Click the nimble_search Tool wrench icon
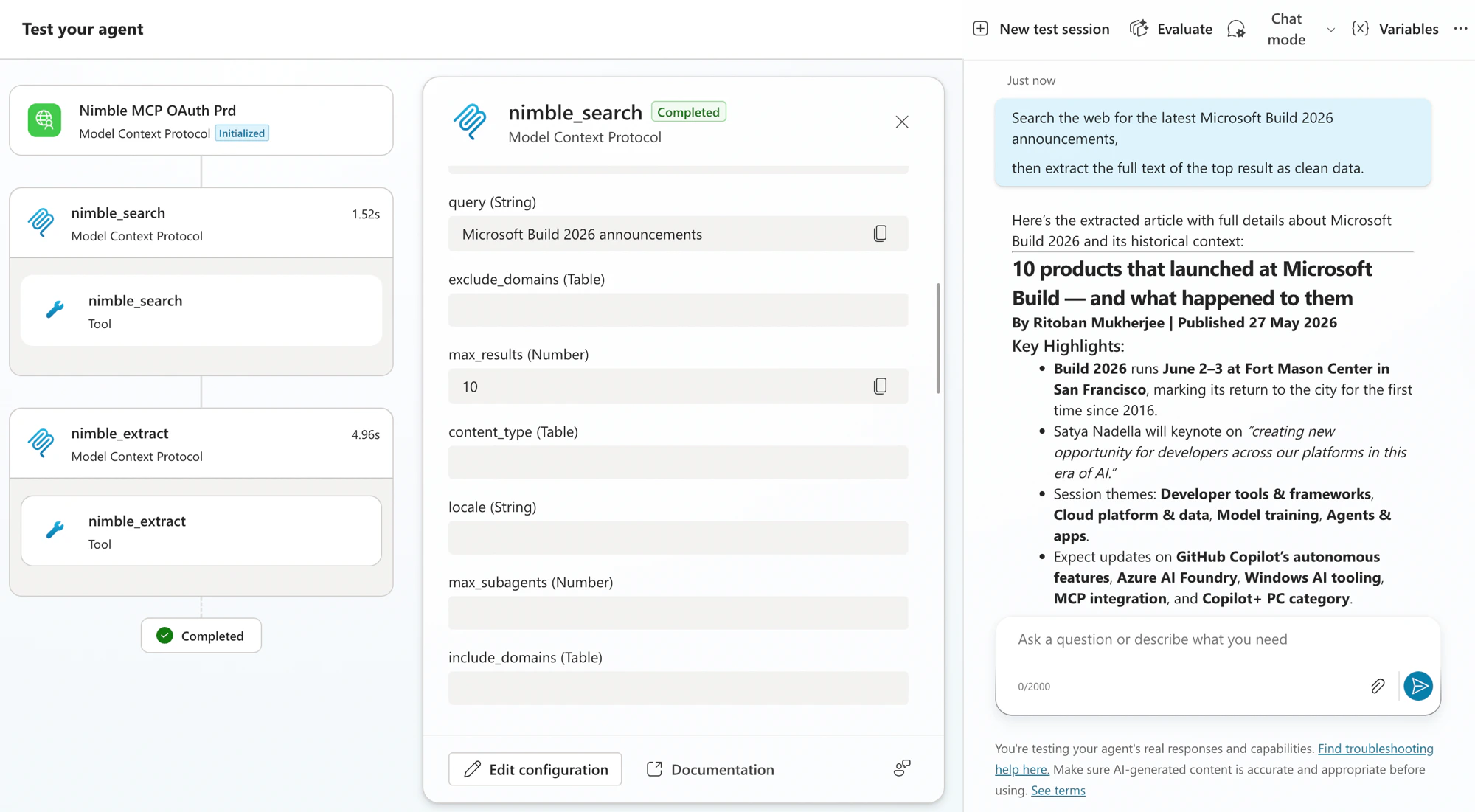This screenshot has width=1475, height=812. (x=55, y=310)
